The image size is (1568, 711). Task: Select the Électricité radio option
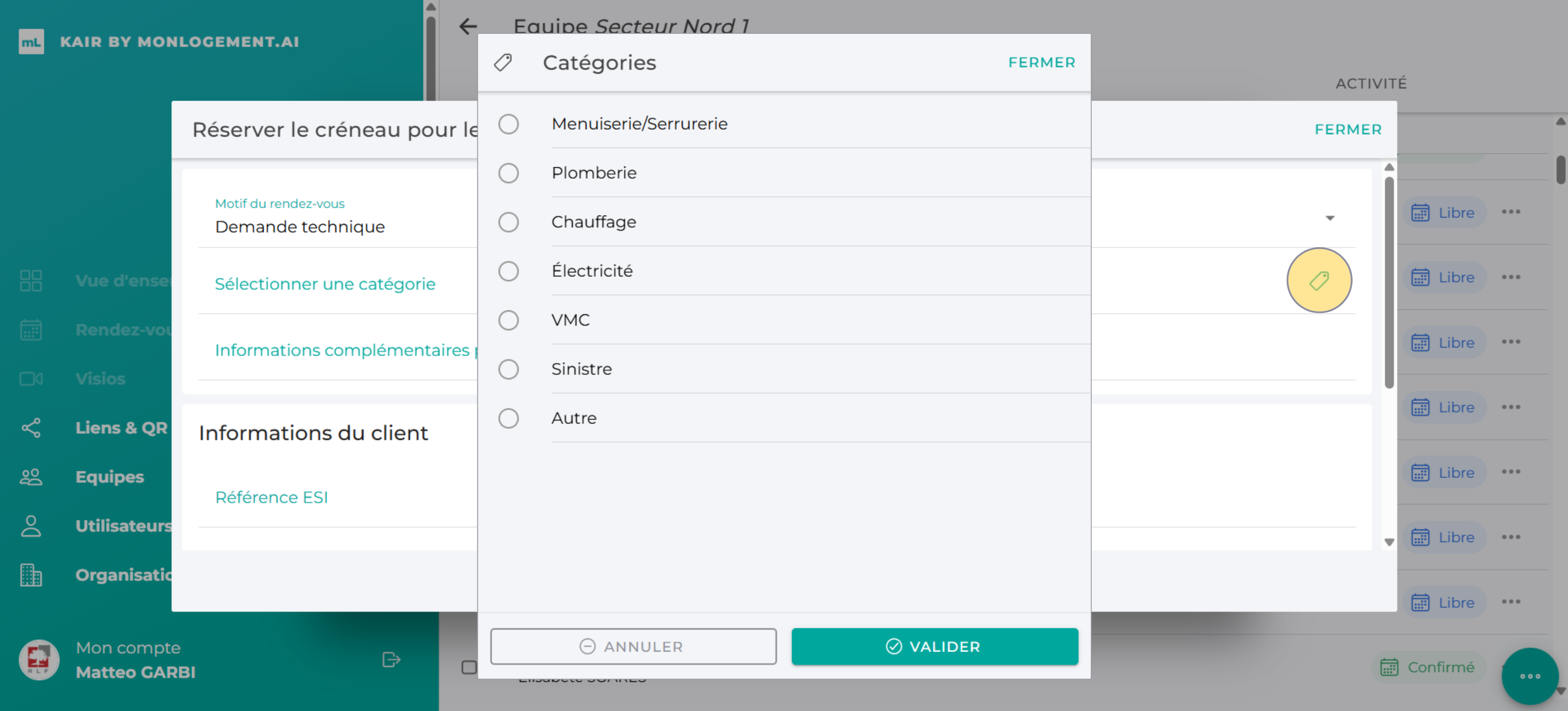point(508,271)
